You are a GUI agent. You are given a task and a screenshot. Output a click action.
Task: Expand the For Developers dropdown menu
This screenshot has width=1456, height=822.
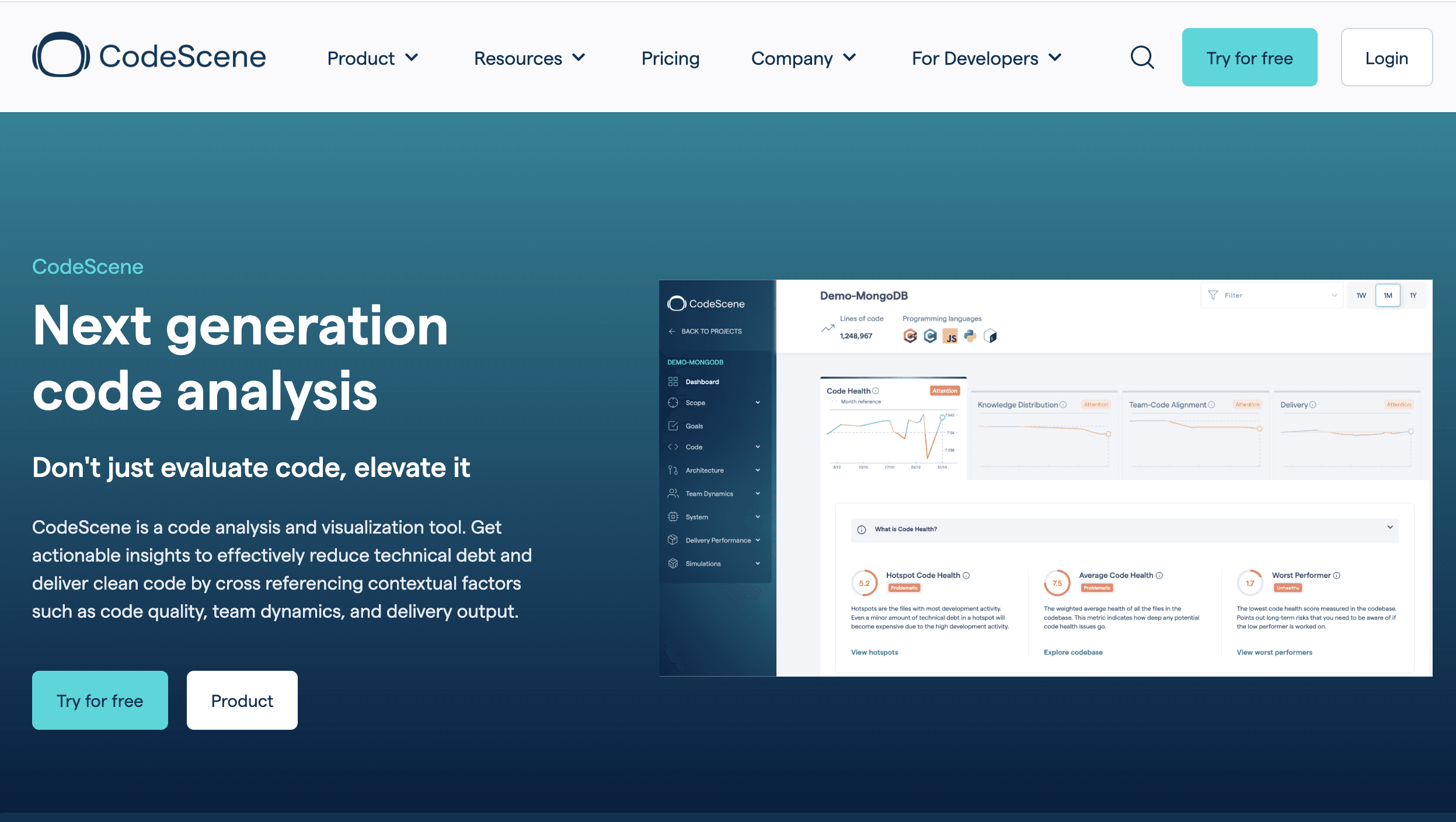[x=987, y=58]
